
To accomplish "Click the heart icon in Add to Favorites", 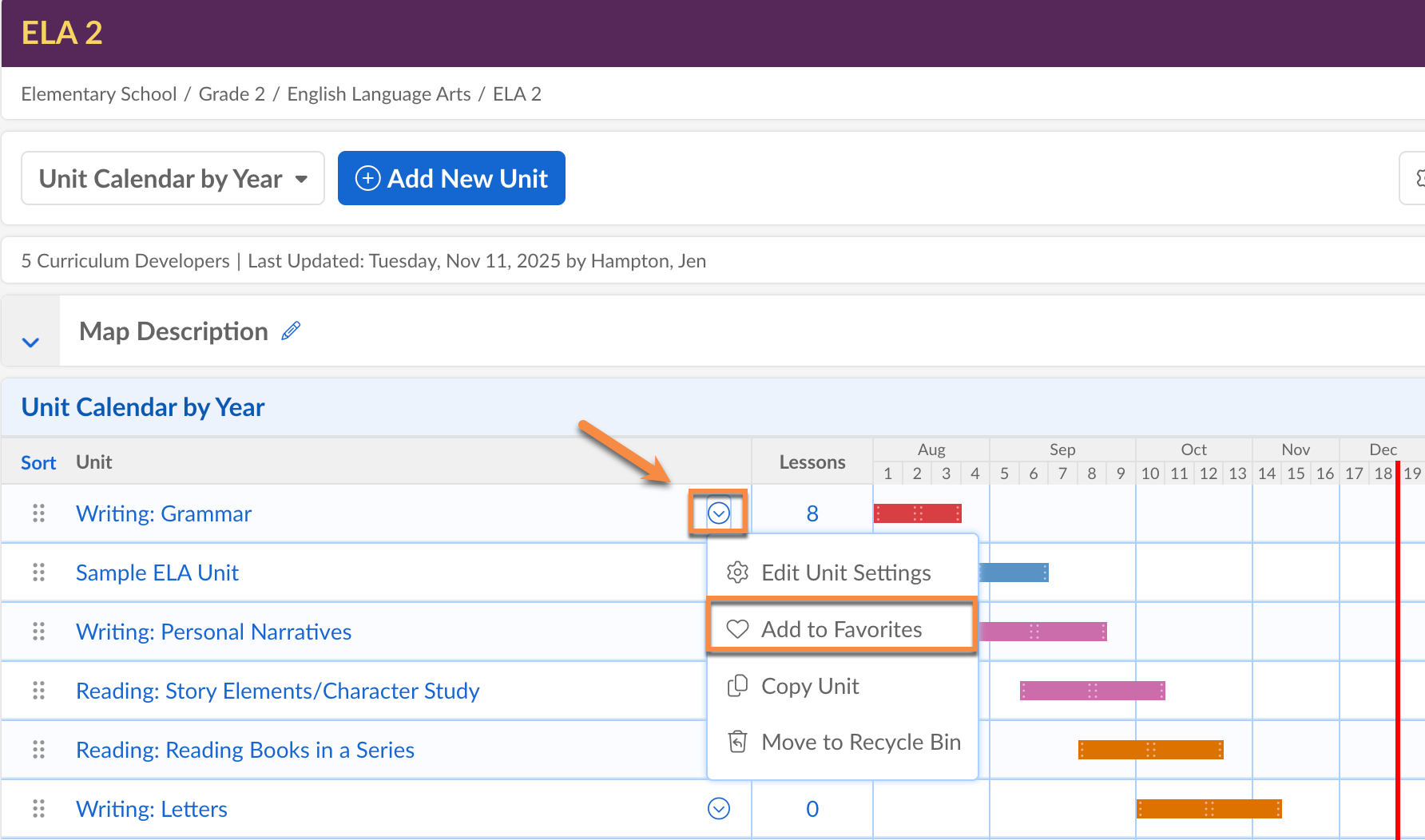I will point(737,629).
